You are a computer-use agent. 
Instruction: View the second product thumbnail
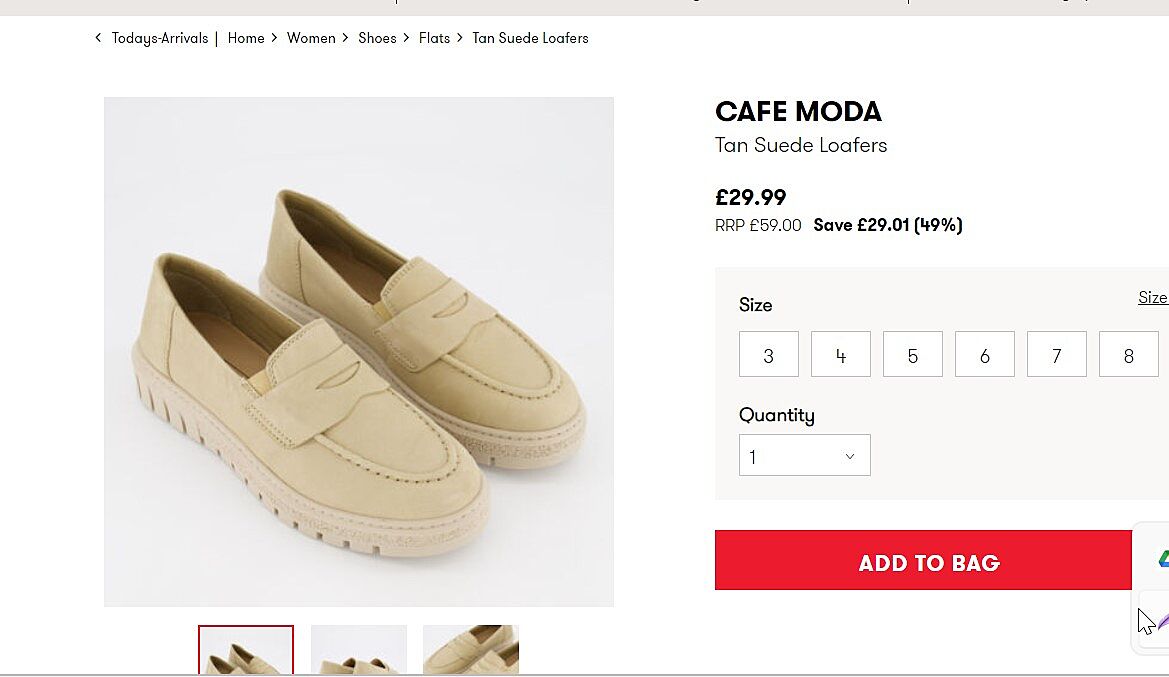coord(359,650)
